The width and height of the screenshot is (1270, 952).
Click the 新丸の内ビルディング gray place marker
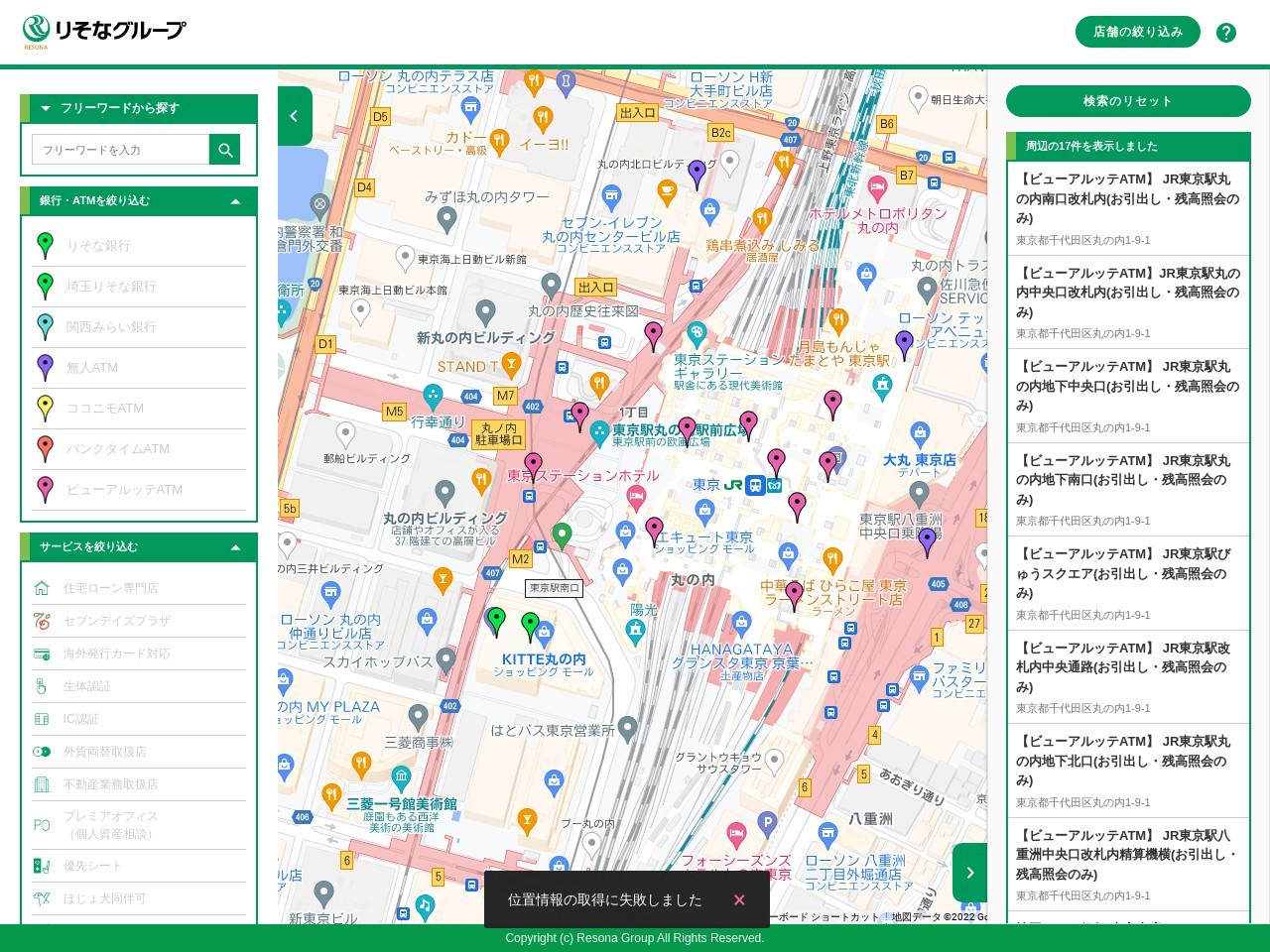pyautogui.click(x=485, y=312)
